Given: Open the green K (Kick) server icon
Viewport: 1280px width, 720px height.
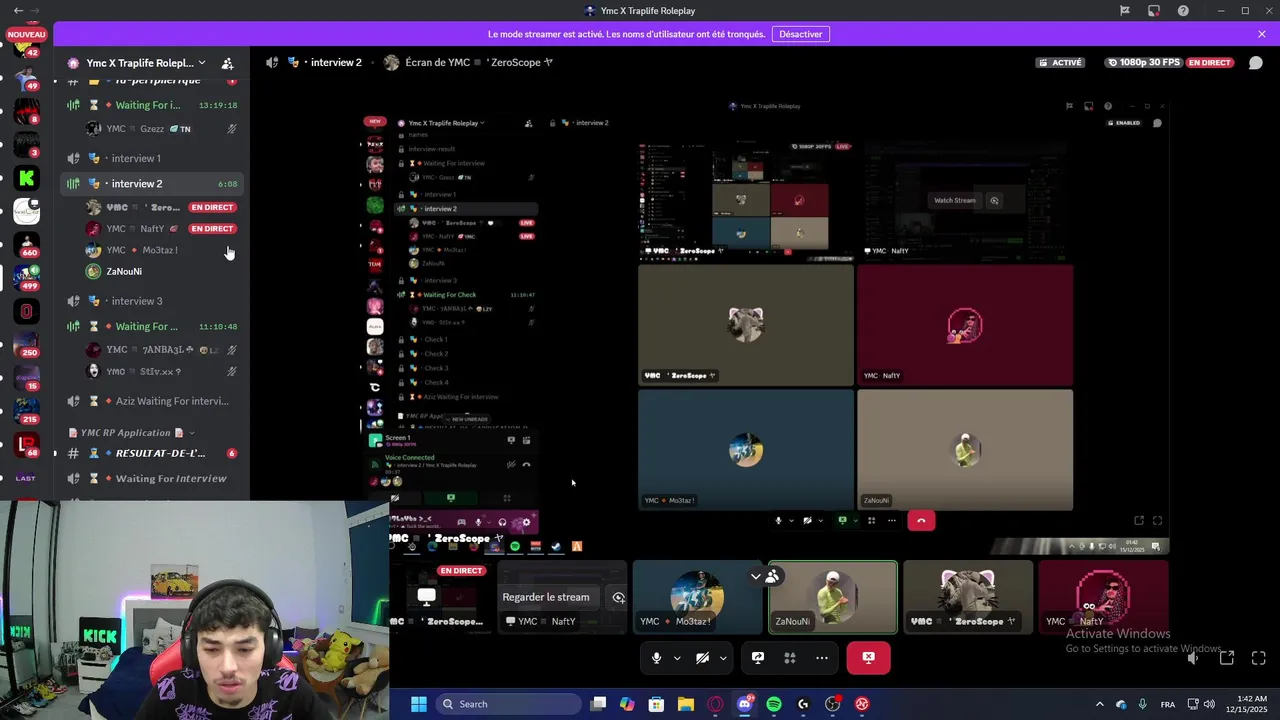Looking at the screenshot, I should (x=26, y=178).
